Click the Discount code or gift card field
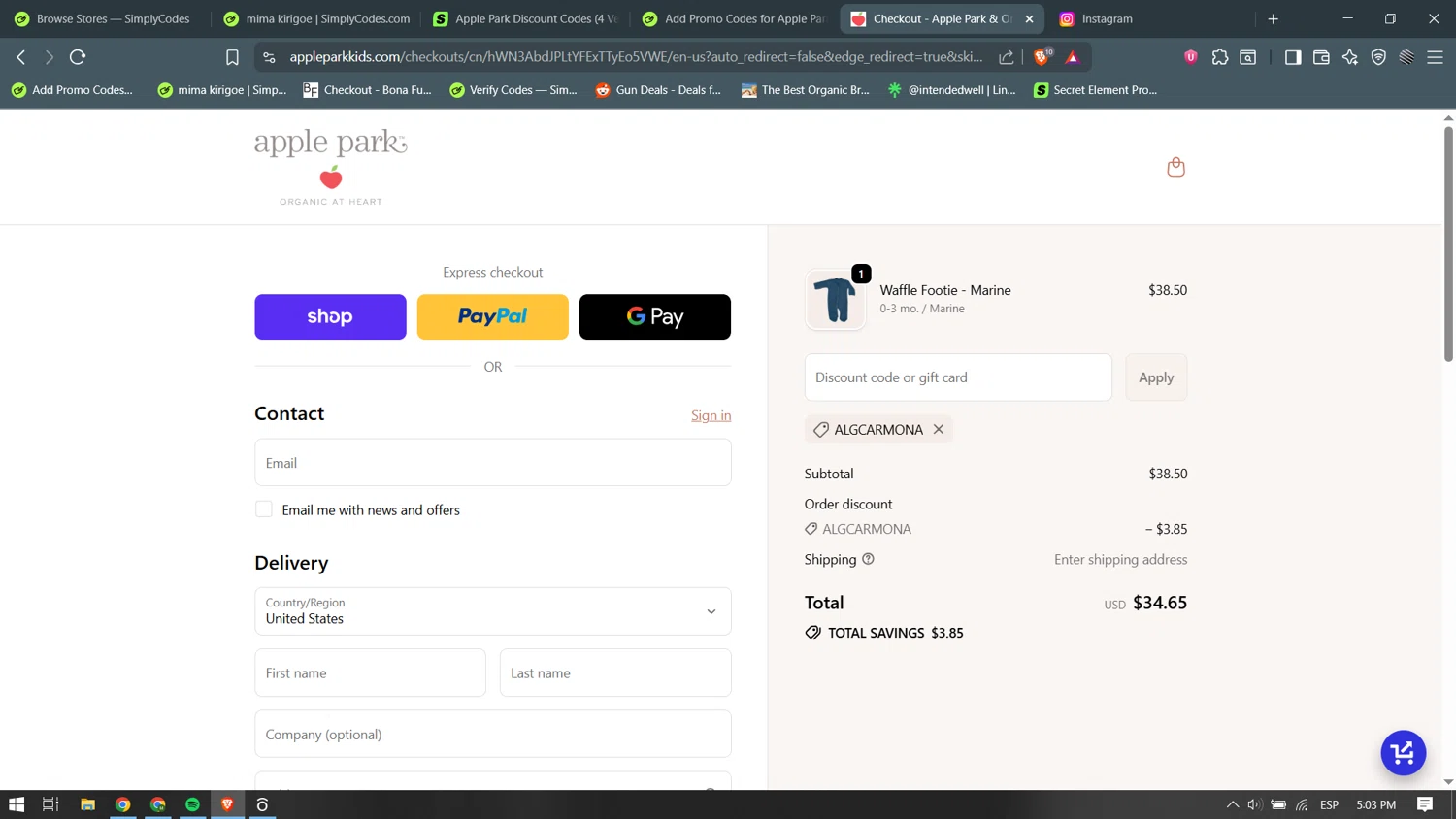The width and height of the screenshot is (1456, 819). [x=958, y=377]
